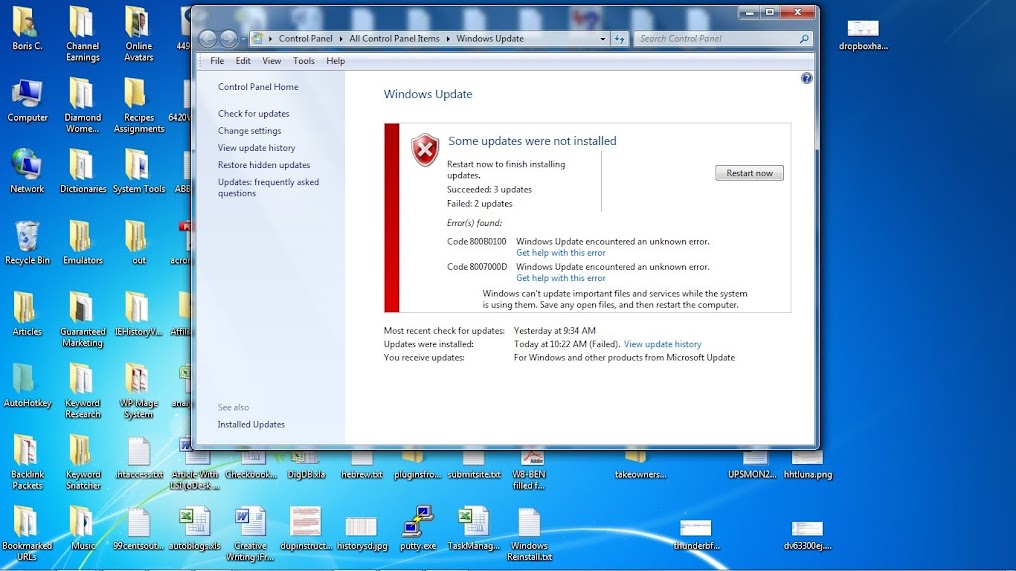Select the Online Avatars folder
This screenshot has width=1016, height=571.
coord(139,34)
